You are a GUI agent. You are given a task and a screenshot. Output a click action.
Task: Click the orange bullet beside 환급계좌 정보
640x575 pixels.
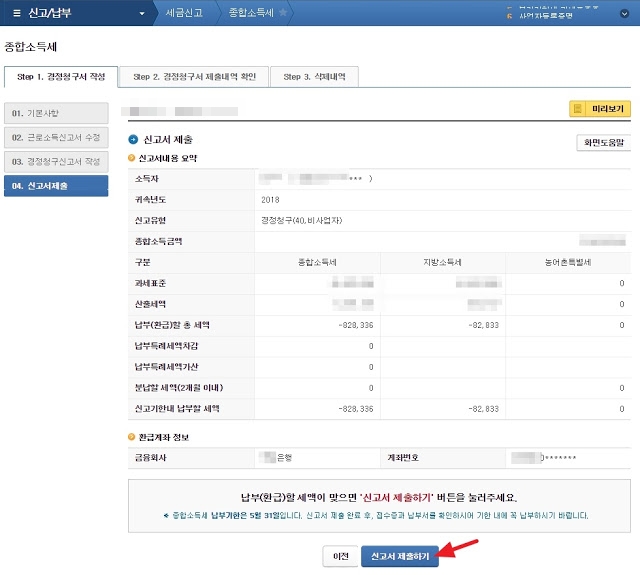tap(131, 437)
